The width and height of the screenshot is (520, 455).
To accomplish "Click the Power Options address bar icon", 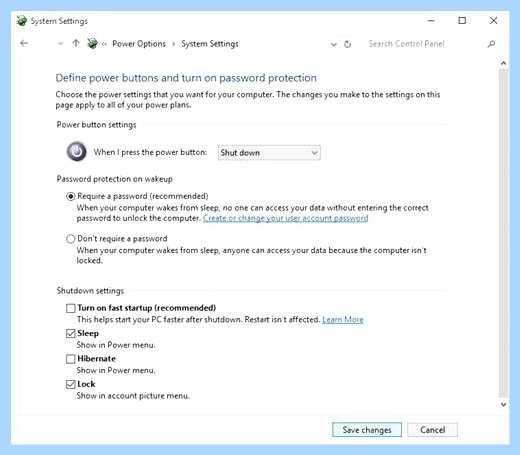I will click(x=92, y=43).
